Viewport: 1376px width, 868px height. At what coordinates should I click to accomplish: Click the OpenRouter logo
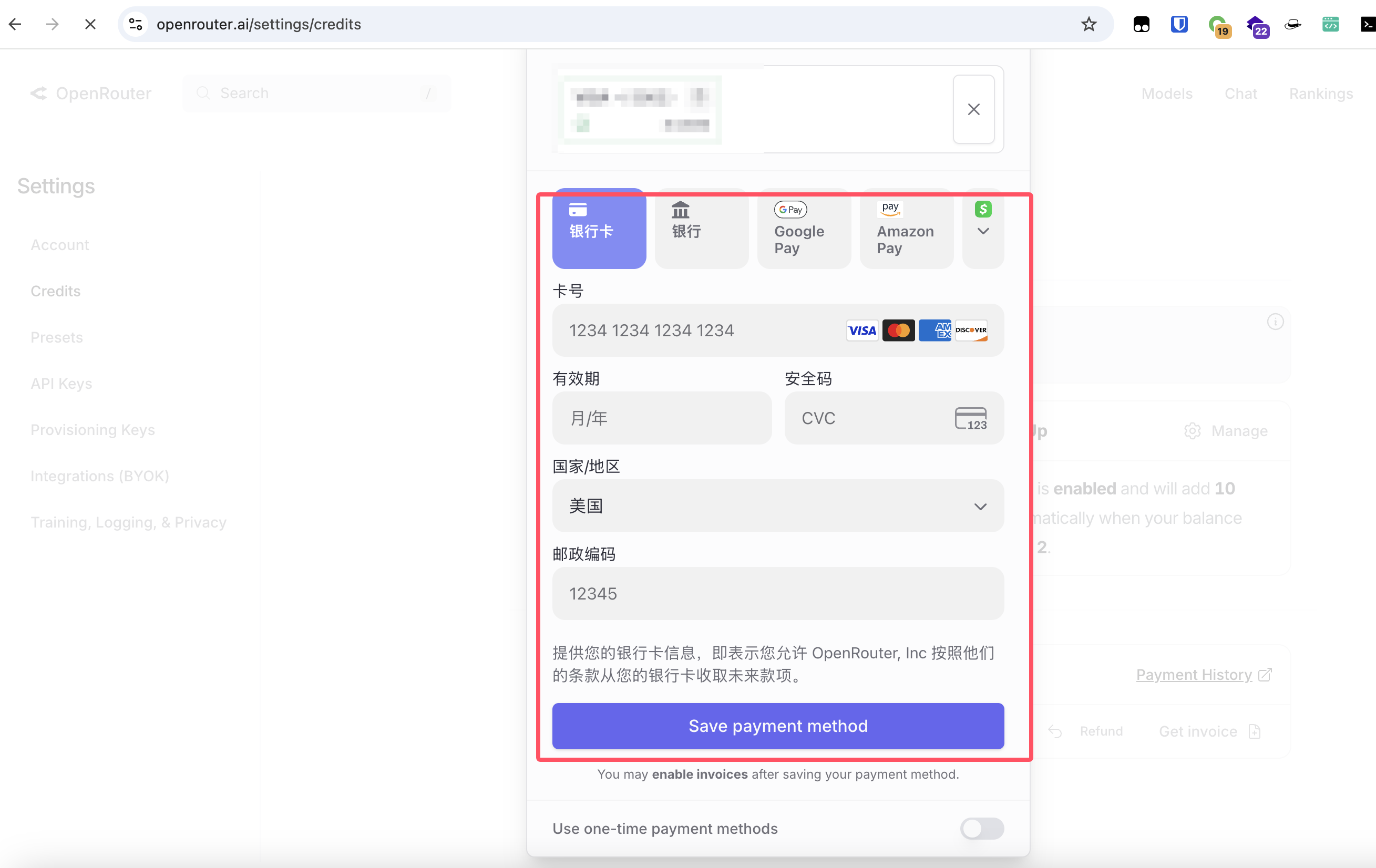coord(91,93)
